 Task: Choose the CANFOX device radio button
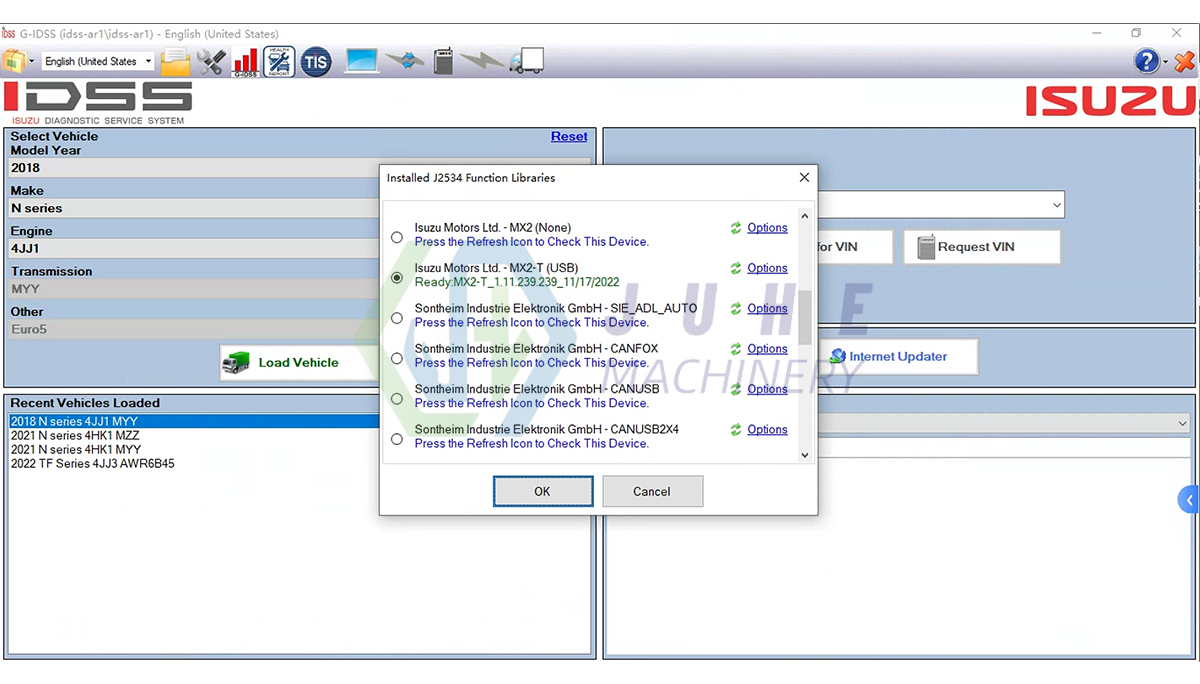(396, 358)
